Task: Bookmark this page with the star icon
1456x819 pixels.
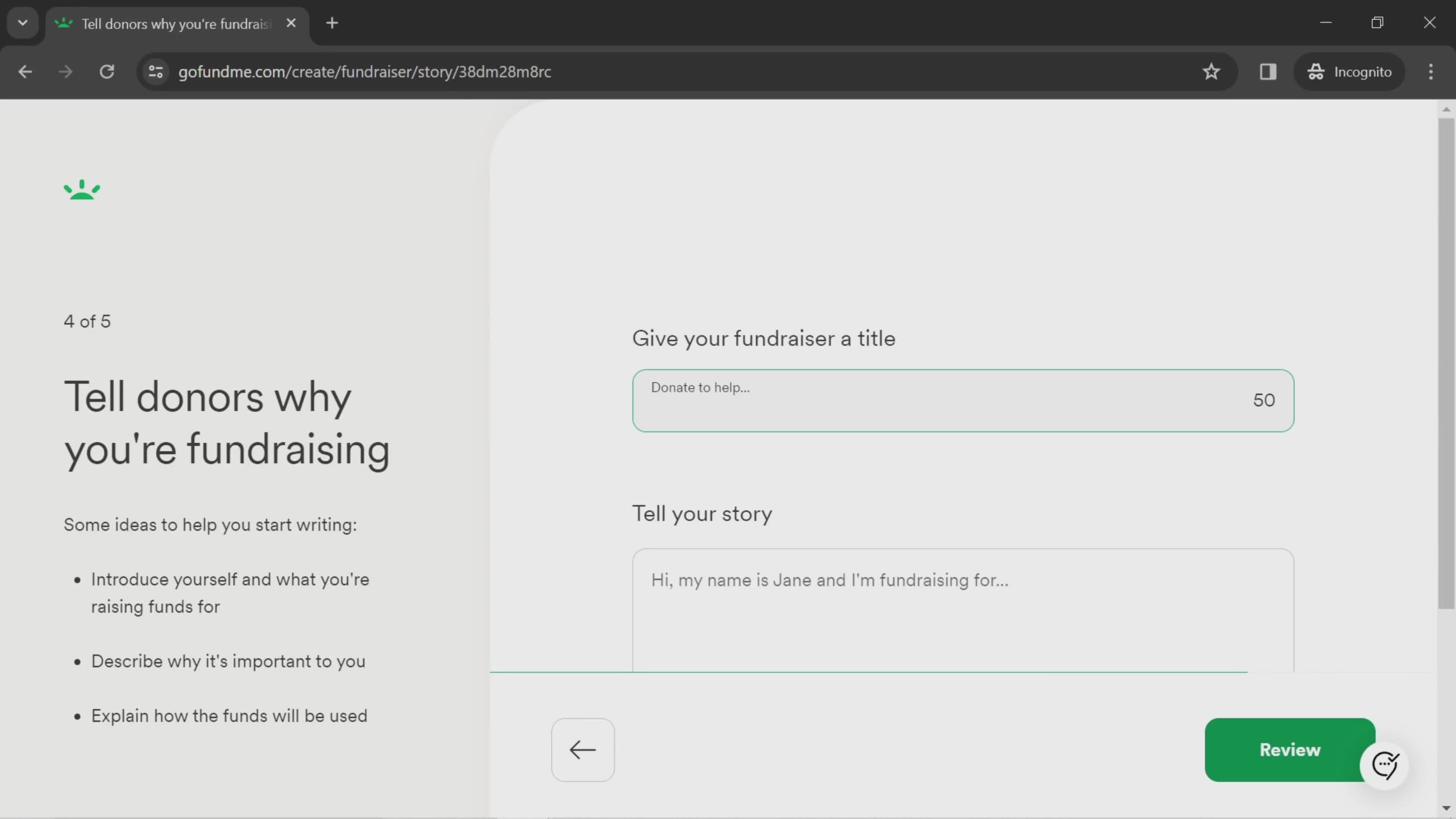Action: point(1211,72)
